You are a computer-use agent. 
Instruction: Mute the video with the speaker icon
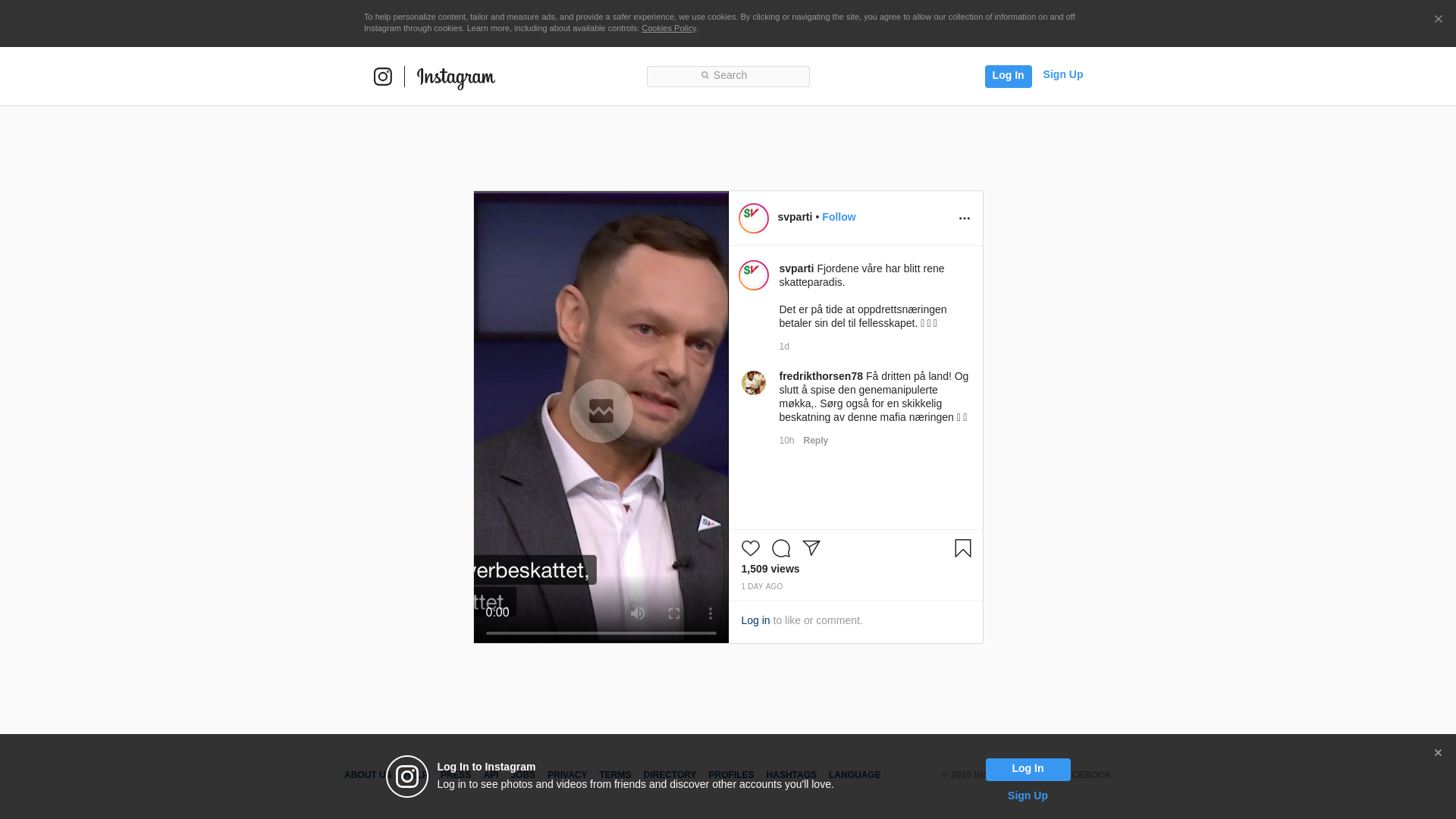click(x=638, y=613)
